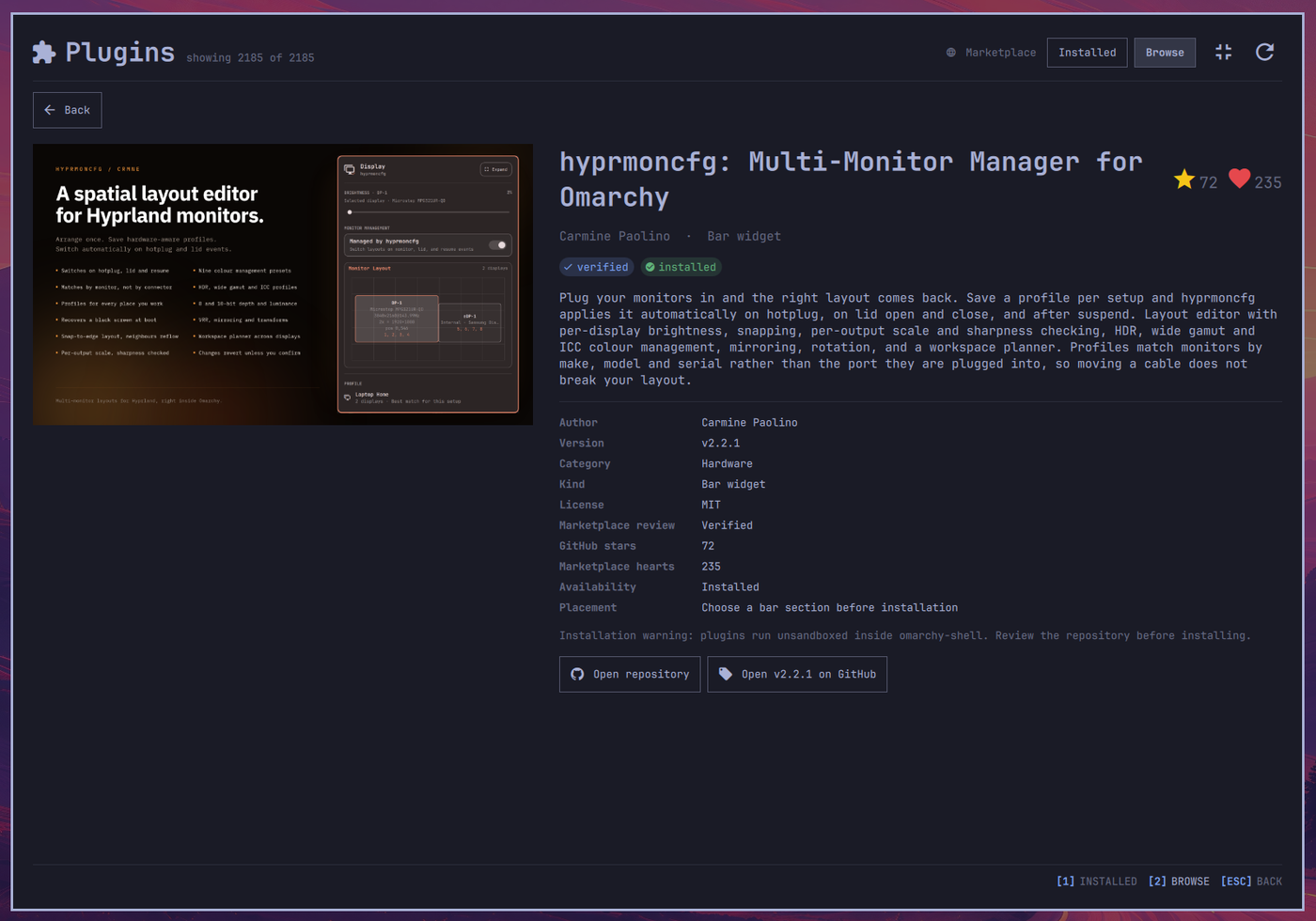
Task: Click the tag icon on release button
Action: (x=726, y=674)
